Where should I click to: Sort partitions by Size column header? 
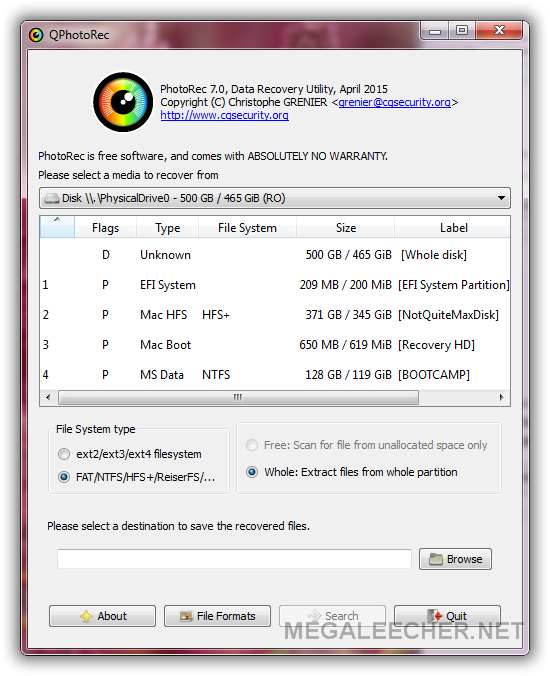pyautogui.click(x=346, y=228)
